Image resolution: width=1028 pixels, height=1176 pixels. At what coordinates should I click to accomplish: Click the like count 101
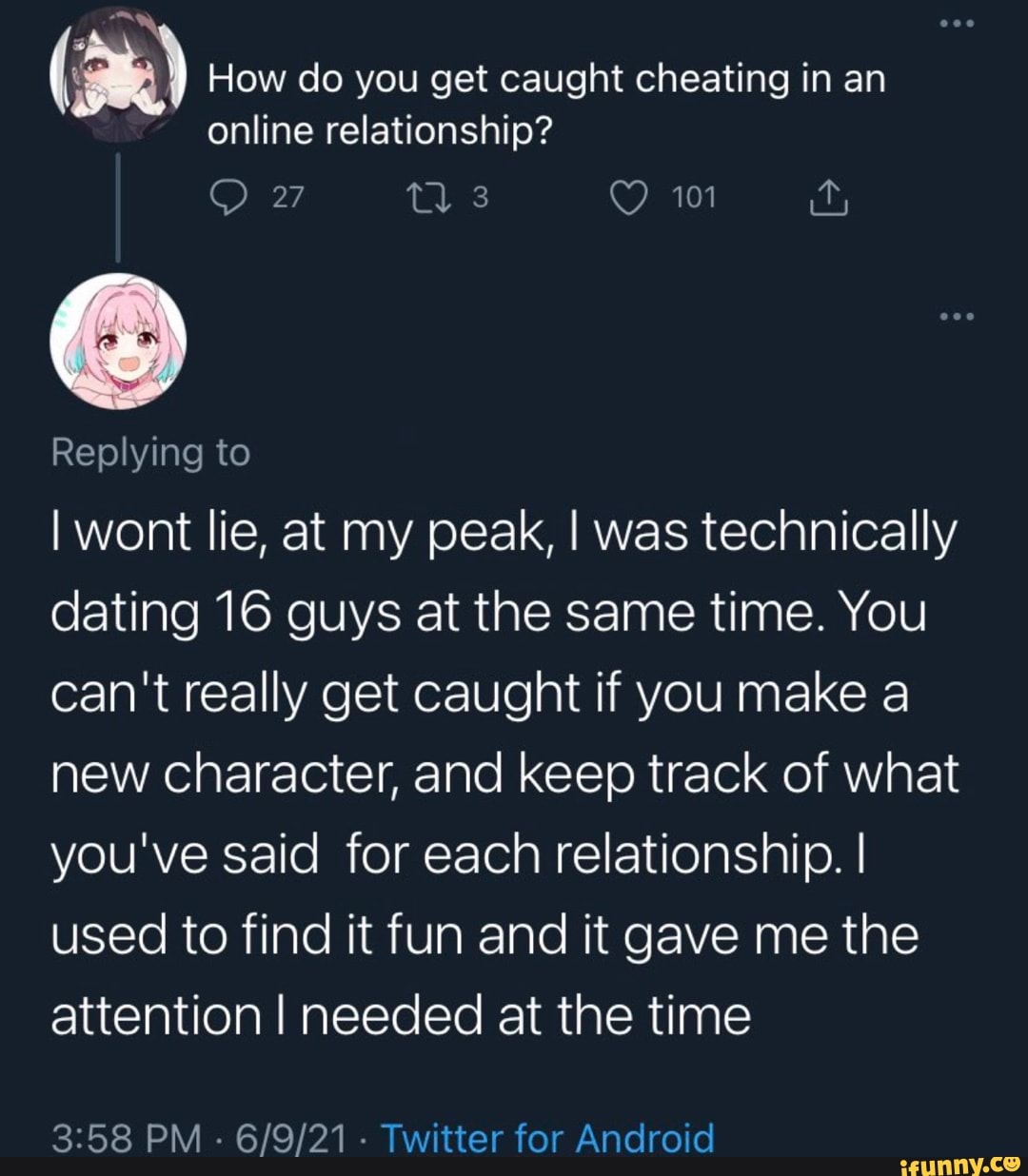pyautogui.click(x=694, y=197)
